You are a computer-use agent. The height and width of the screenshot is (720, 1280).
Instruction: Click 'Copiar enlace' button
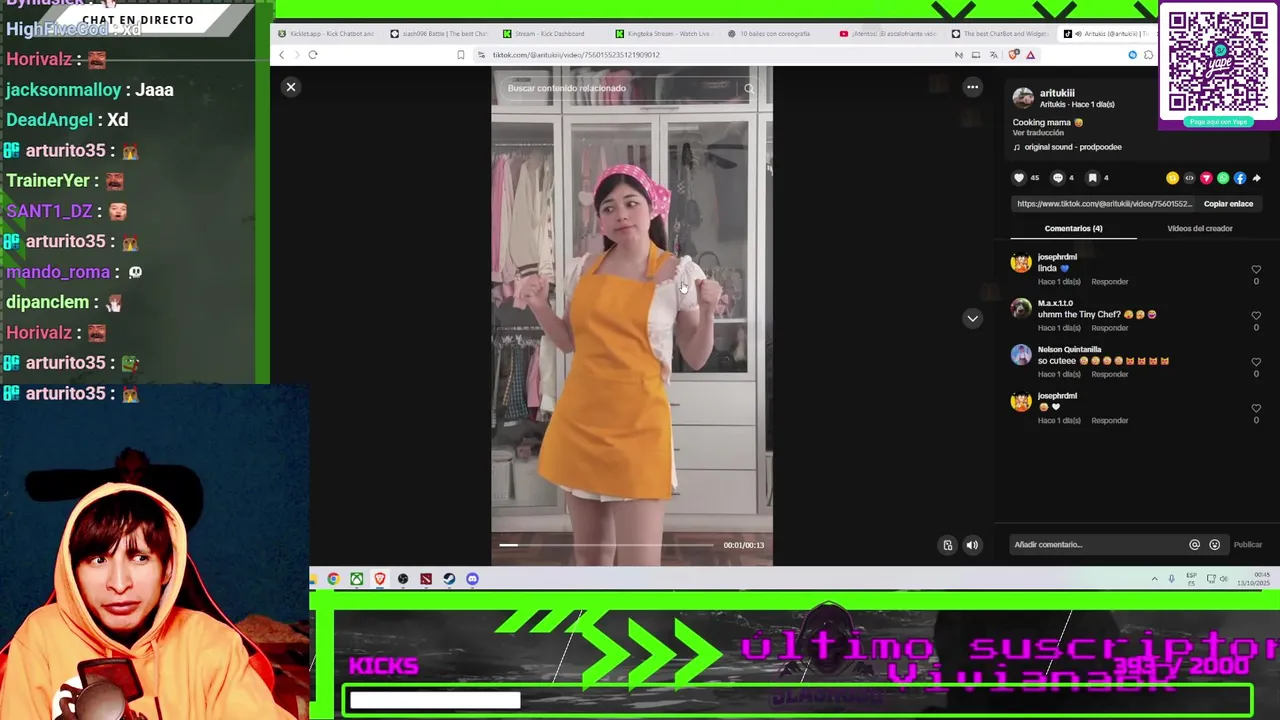(1228, 204)
